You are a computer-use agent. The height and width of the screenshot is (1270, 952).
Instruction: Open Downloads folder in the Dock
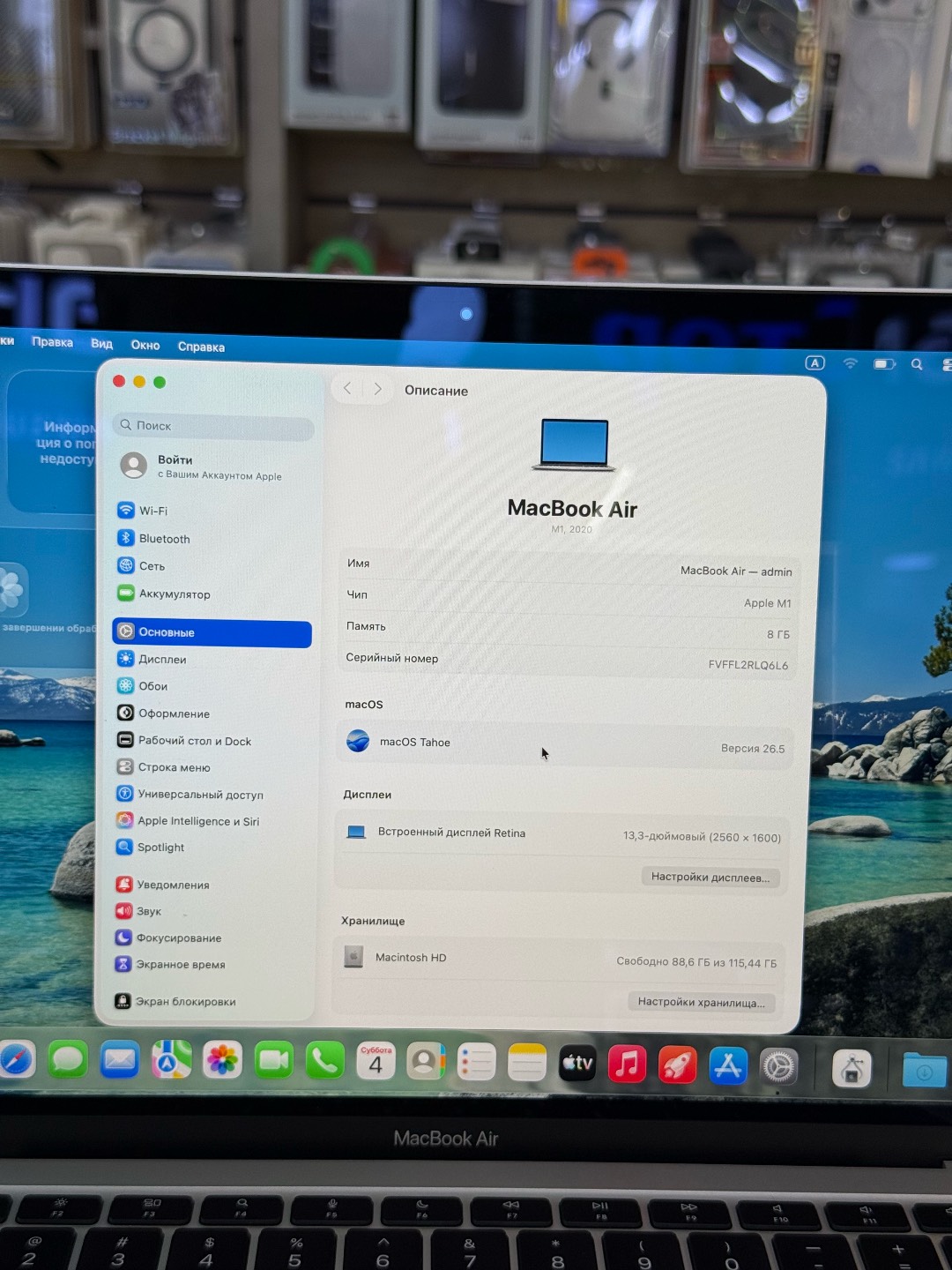925,1070
